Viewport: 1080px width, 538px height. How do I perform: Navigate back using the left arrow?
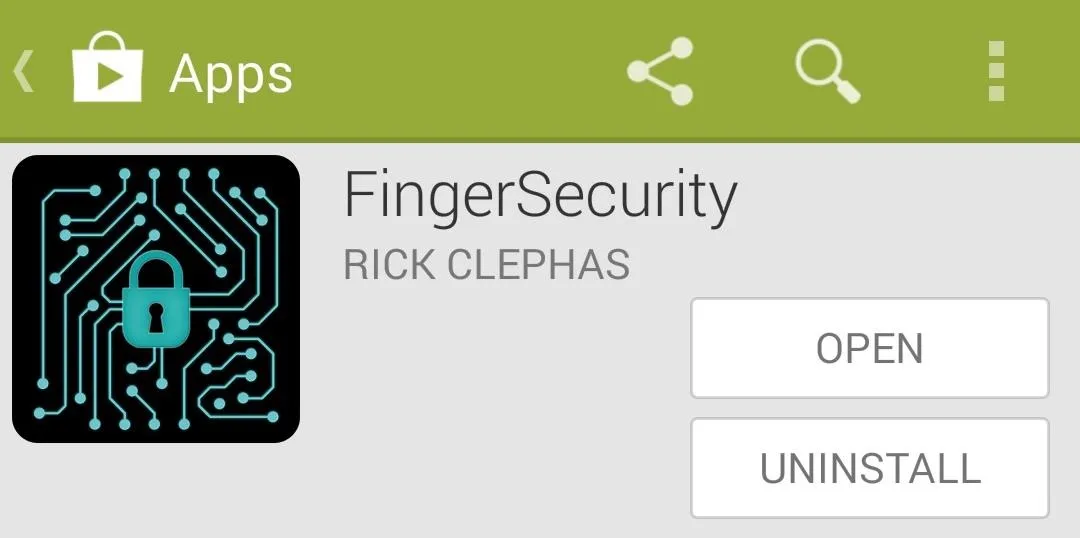click(x=23, y=71)
